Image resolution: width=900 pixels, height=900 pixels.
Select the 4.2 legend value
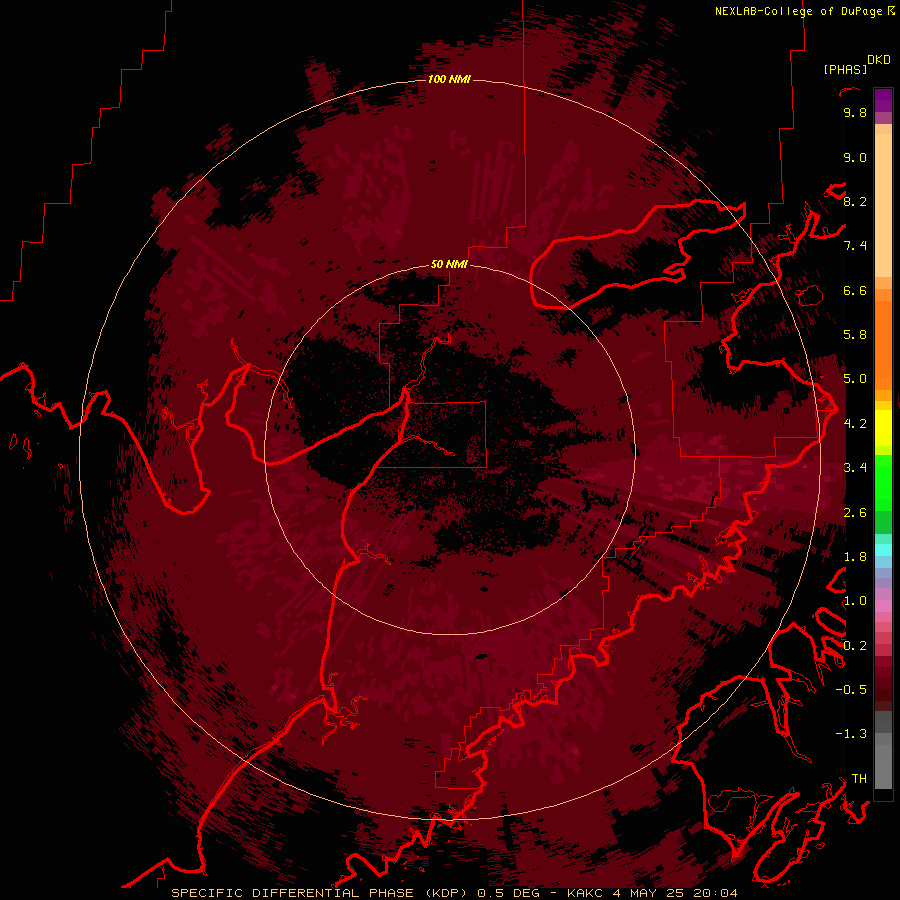coord(855,424)
